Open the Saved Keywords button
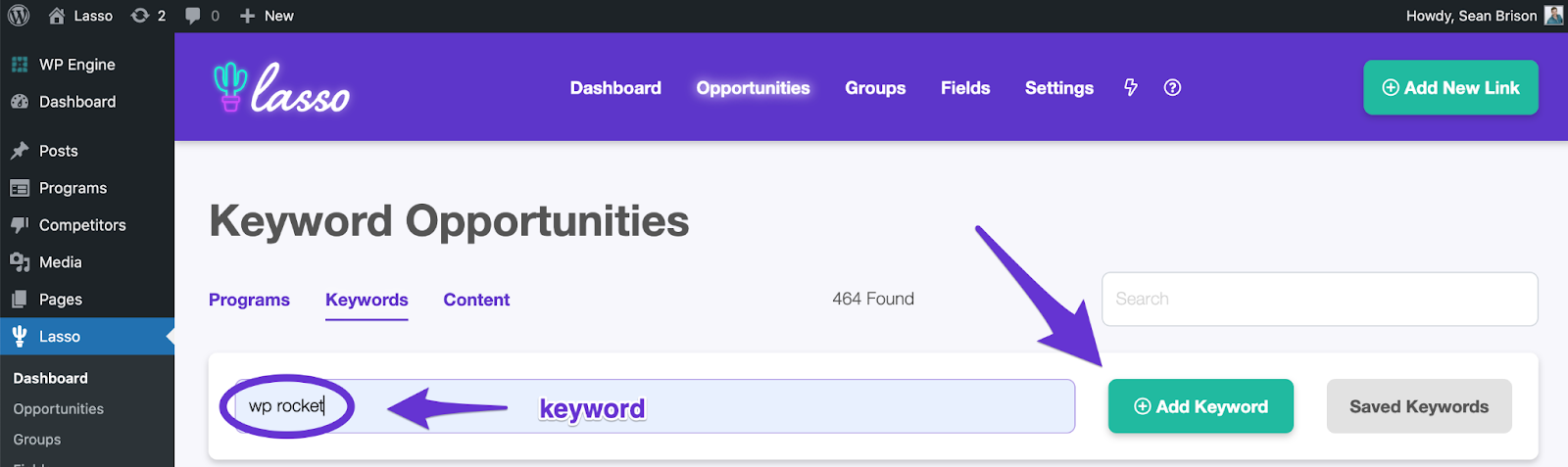Viewport: 1568px width, 467px height. [1419, 406]
